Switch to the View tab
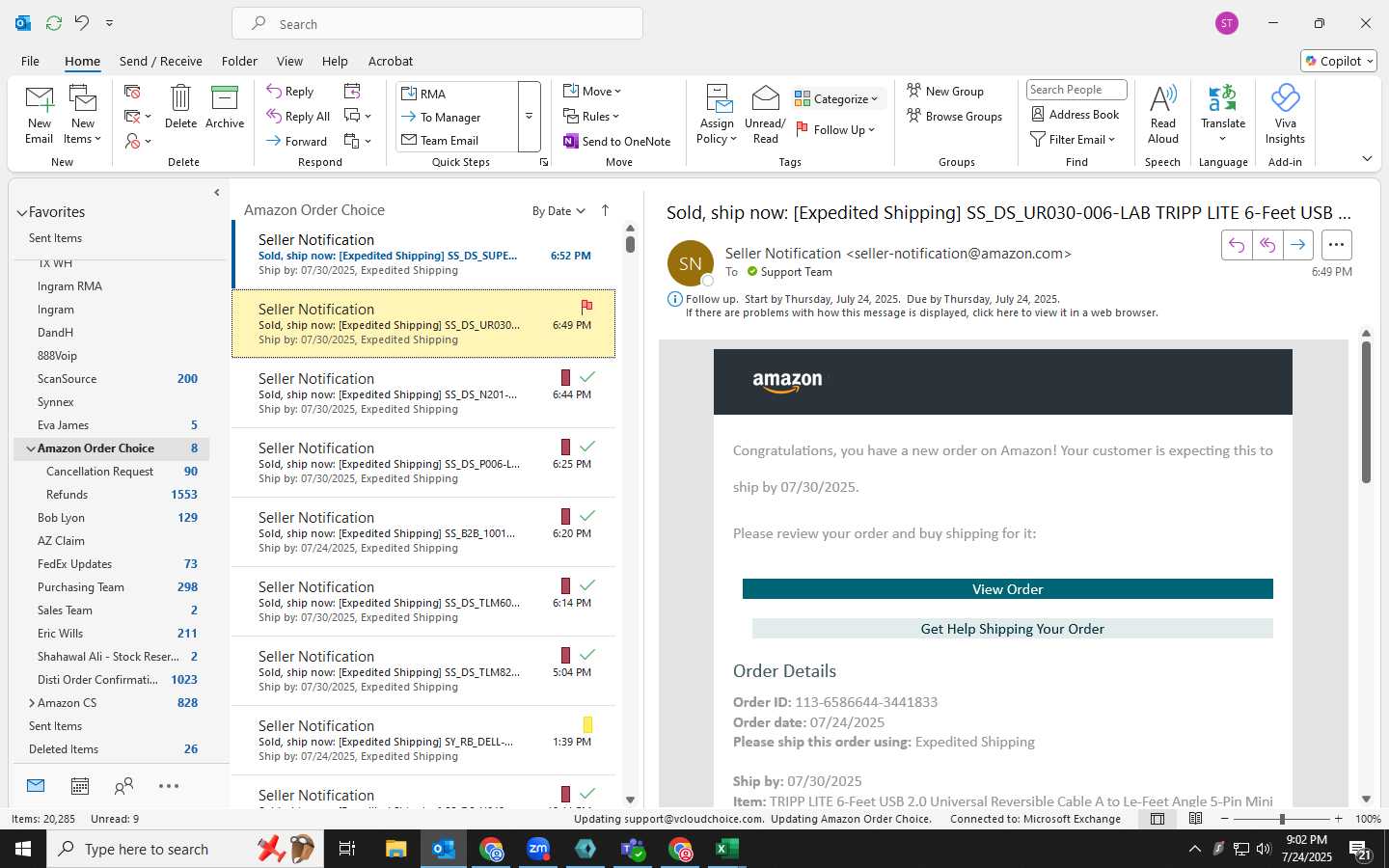The image size is (1389, 868). (x=289, y=61)
